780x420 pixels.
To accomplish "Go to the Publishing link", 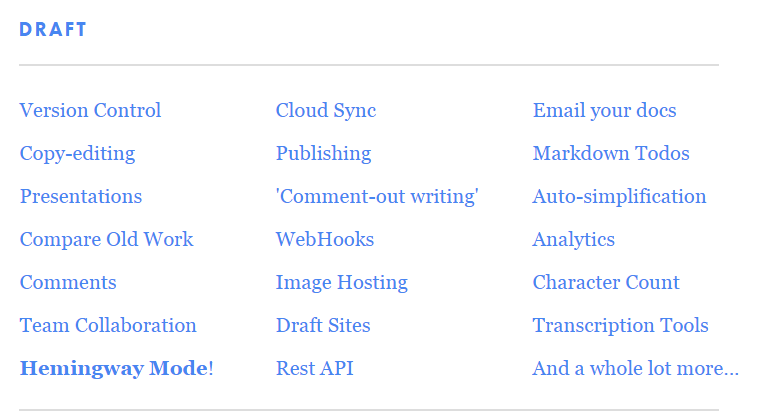I will tap(323, 154).
